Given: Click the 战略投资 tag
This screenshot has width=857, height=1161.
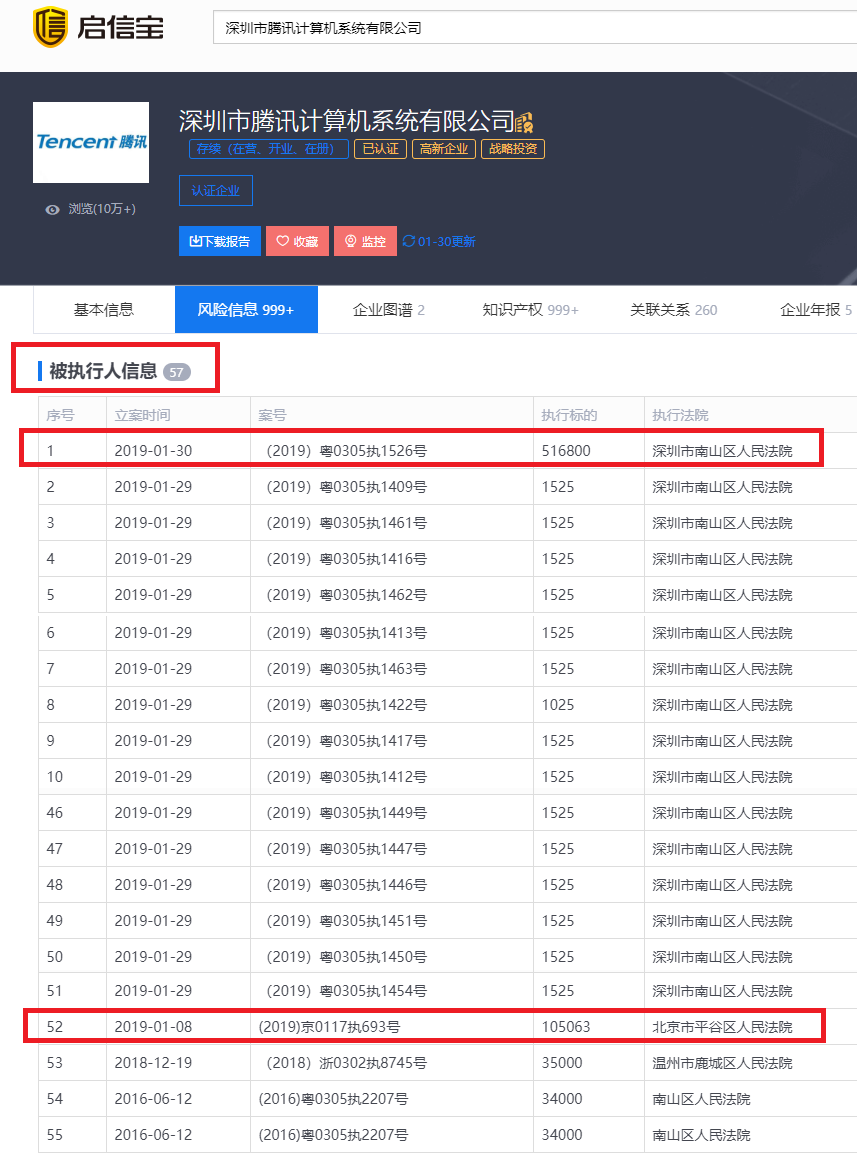Looking at the screenshot, I should (x=513, y=149).
